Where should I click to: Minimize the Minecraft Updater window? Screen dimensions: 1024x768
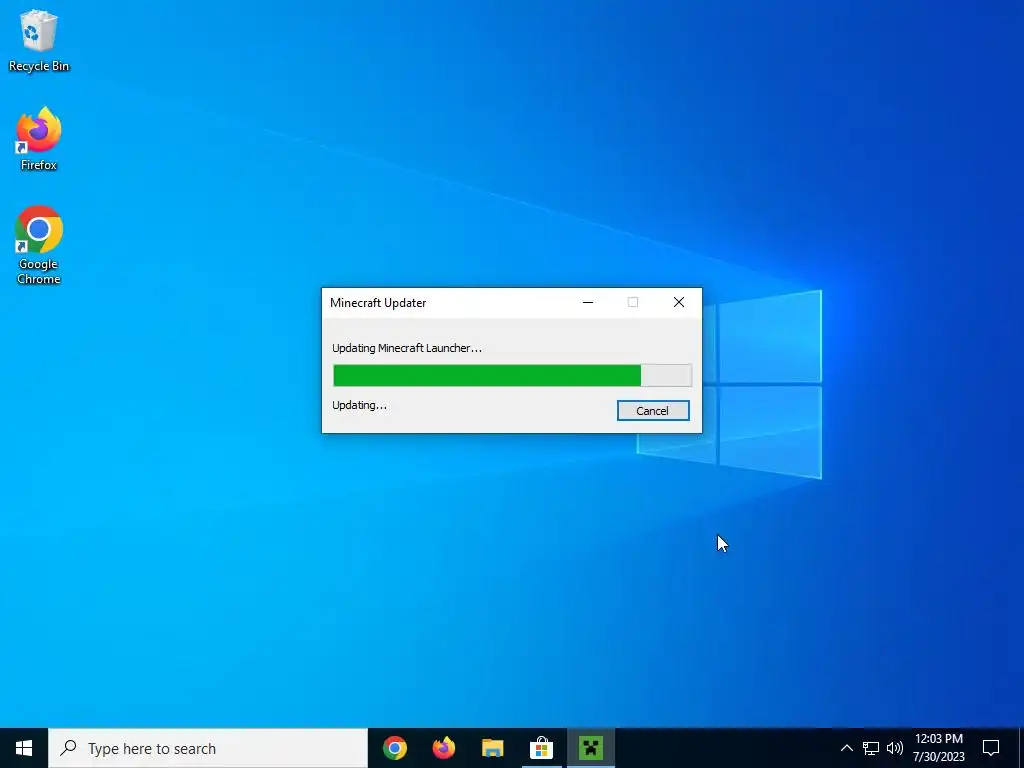(588, 302)
